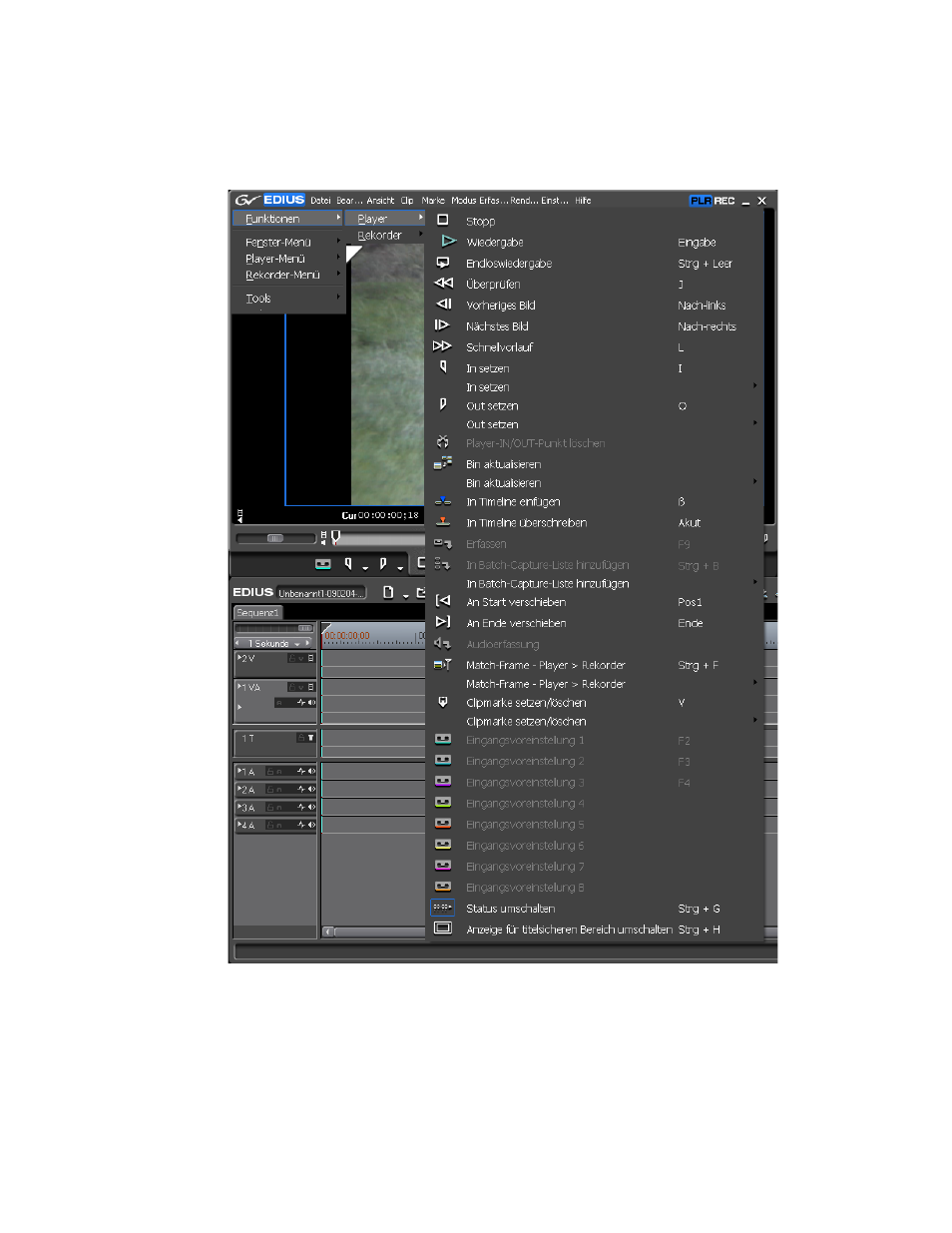Screen dimensions: 952x1233
Task: Open the Ansicht menu
Action: (x=380, y=201)
